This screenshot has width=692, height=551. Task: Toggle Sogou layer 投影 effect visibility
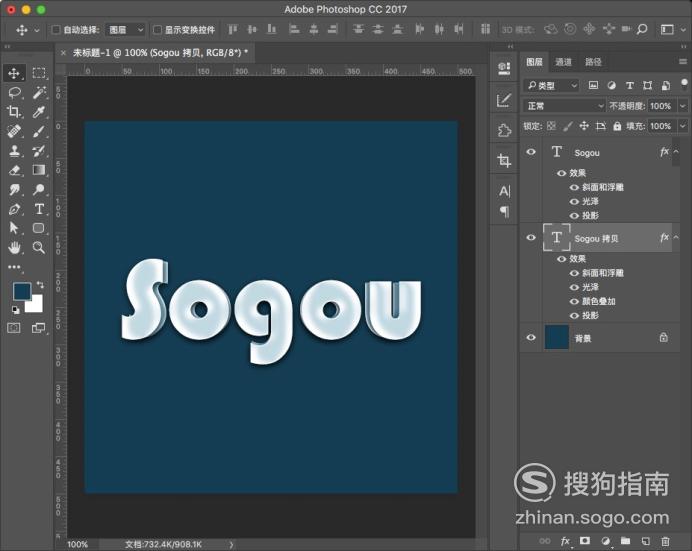point(574,216)
